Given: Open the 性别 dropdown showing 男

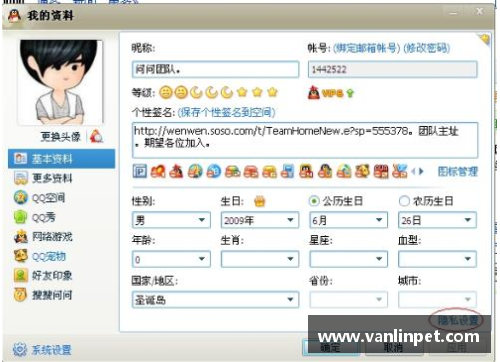Looking at the screenshot, I should [171, 220].
